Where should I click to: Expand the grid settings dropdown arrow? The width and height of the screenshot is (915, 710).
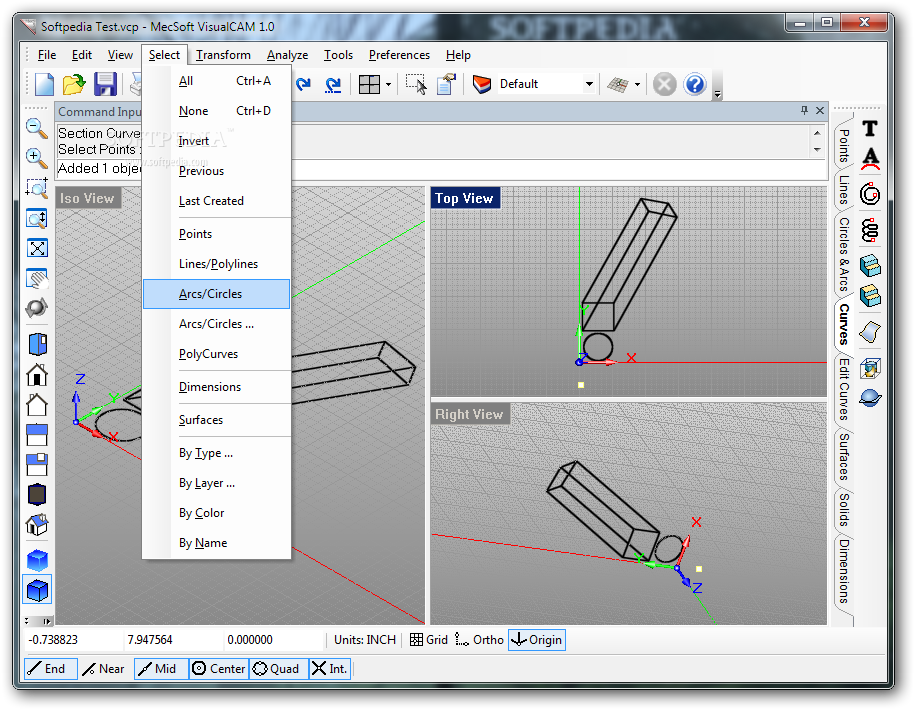[x=637, y=85]
